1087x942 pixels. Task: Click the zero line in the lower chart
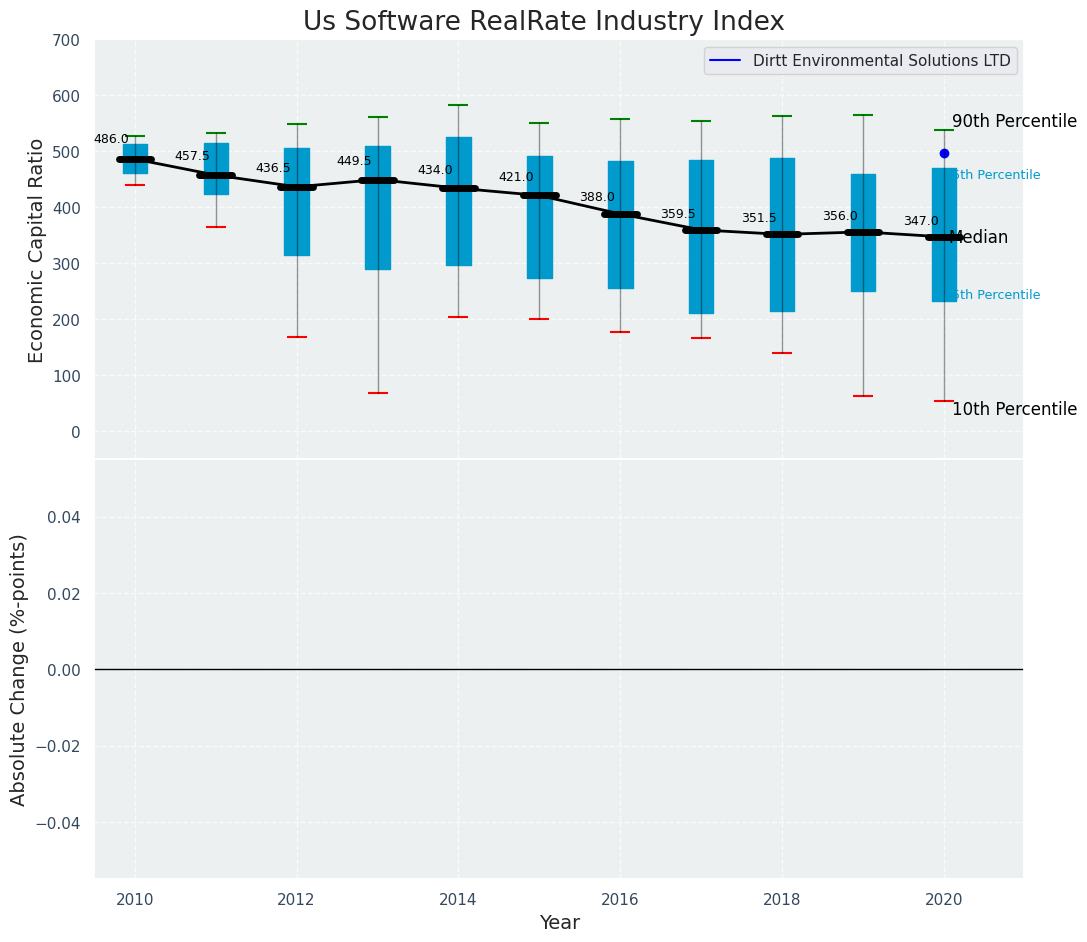click(x=559, y=670)
